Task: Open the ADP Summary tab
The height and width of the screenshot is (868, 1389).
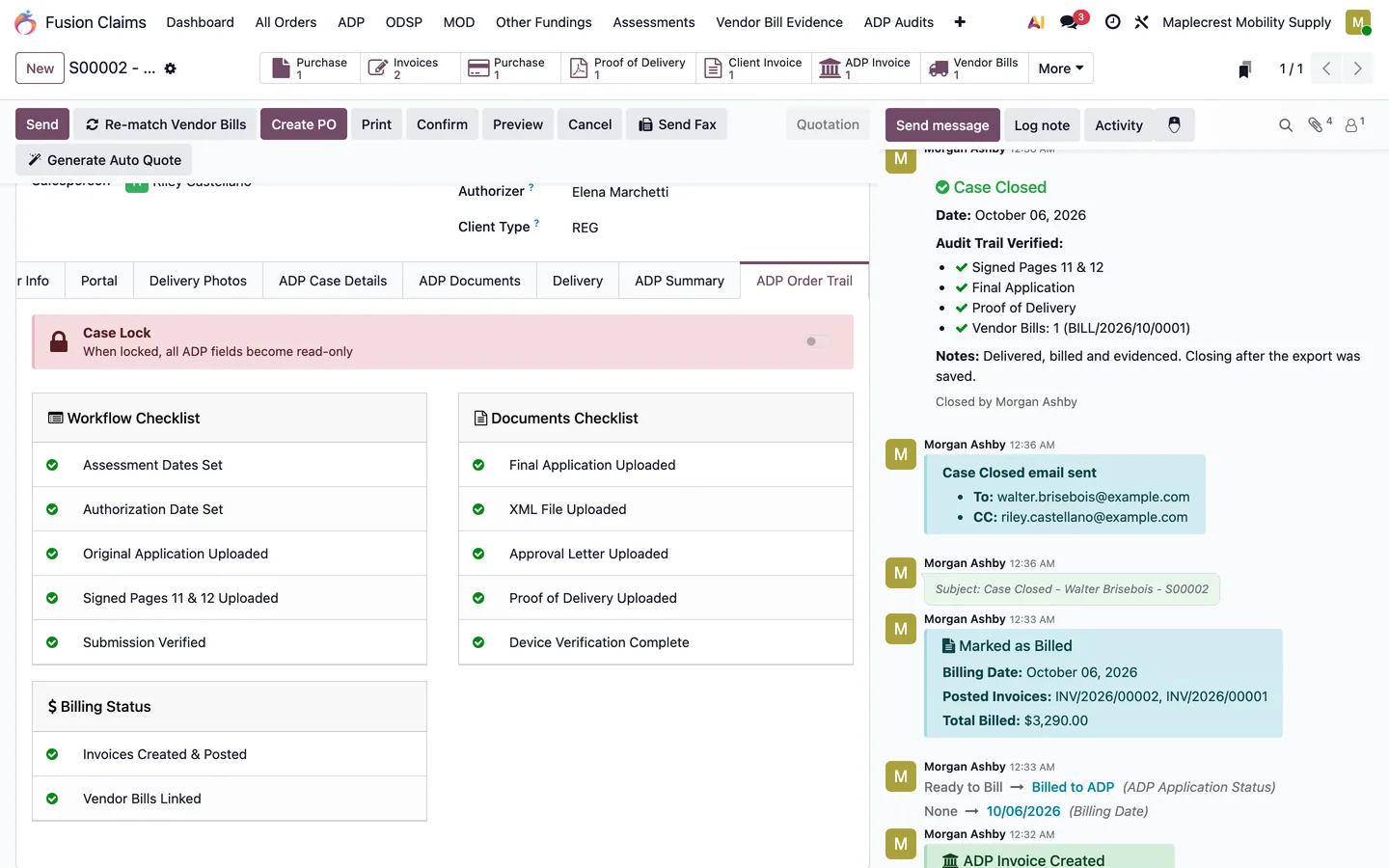Action: 679,281
